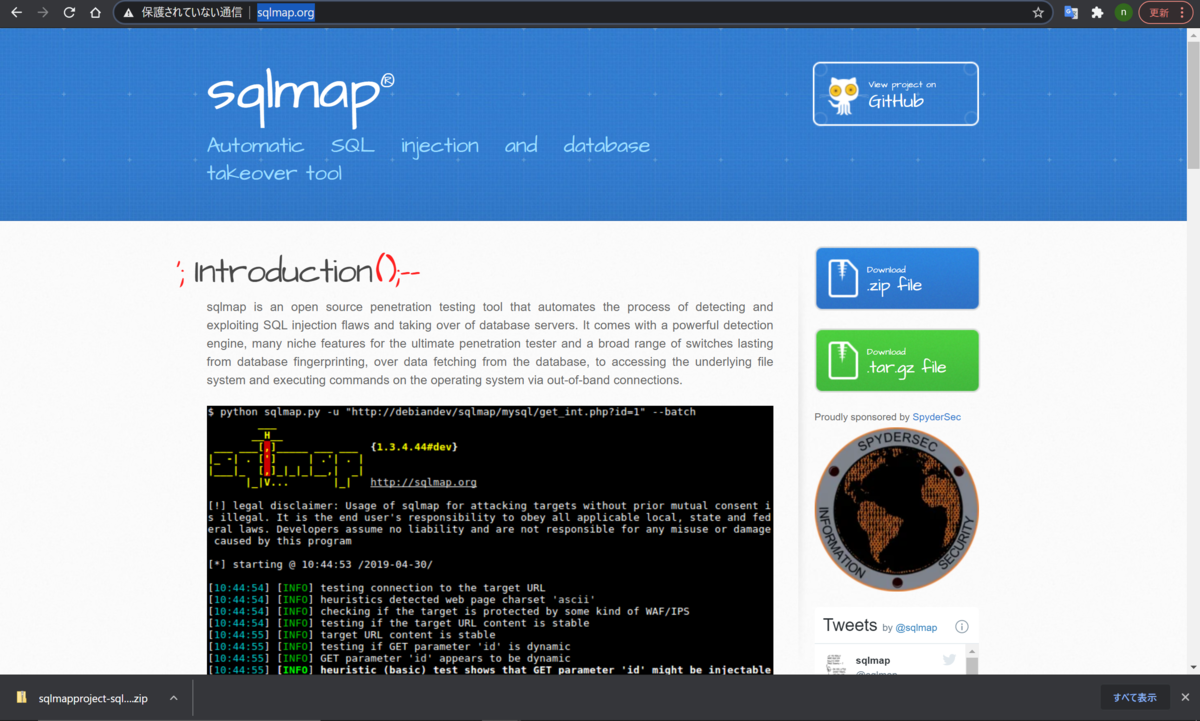Viewport: 1200px width, 721px height.
Task: Open the sqlmap tweet author name
Action: (x=873, y=660)
